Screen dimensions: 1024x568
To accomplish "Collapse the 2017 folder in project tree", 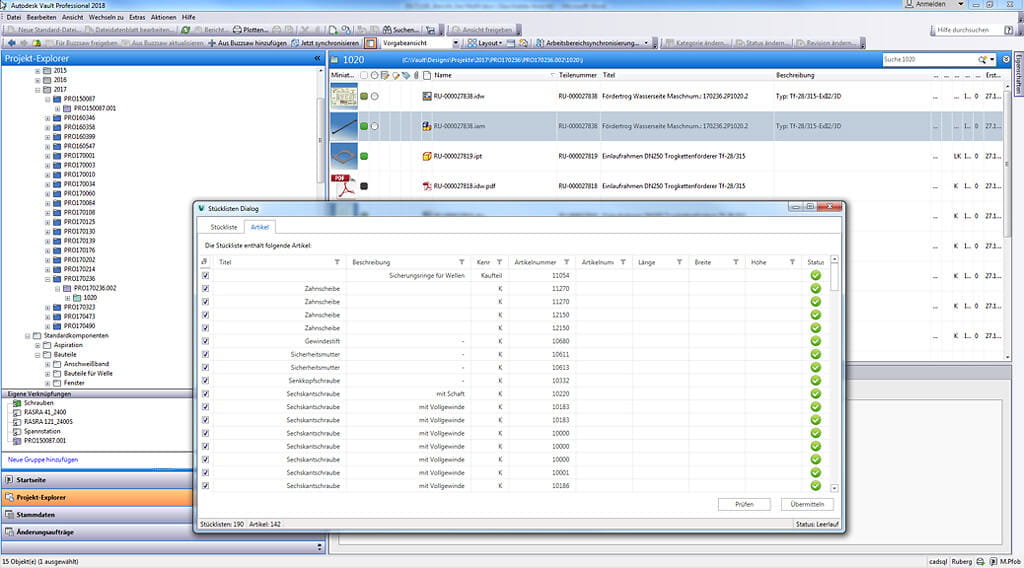I will coord(38,89).
